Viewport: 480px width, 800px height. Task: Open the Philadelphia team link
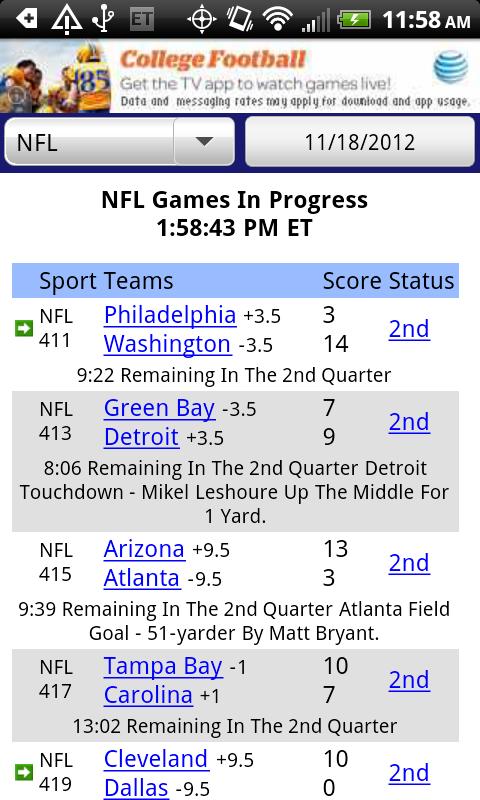click(170, 315)
